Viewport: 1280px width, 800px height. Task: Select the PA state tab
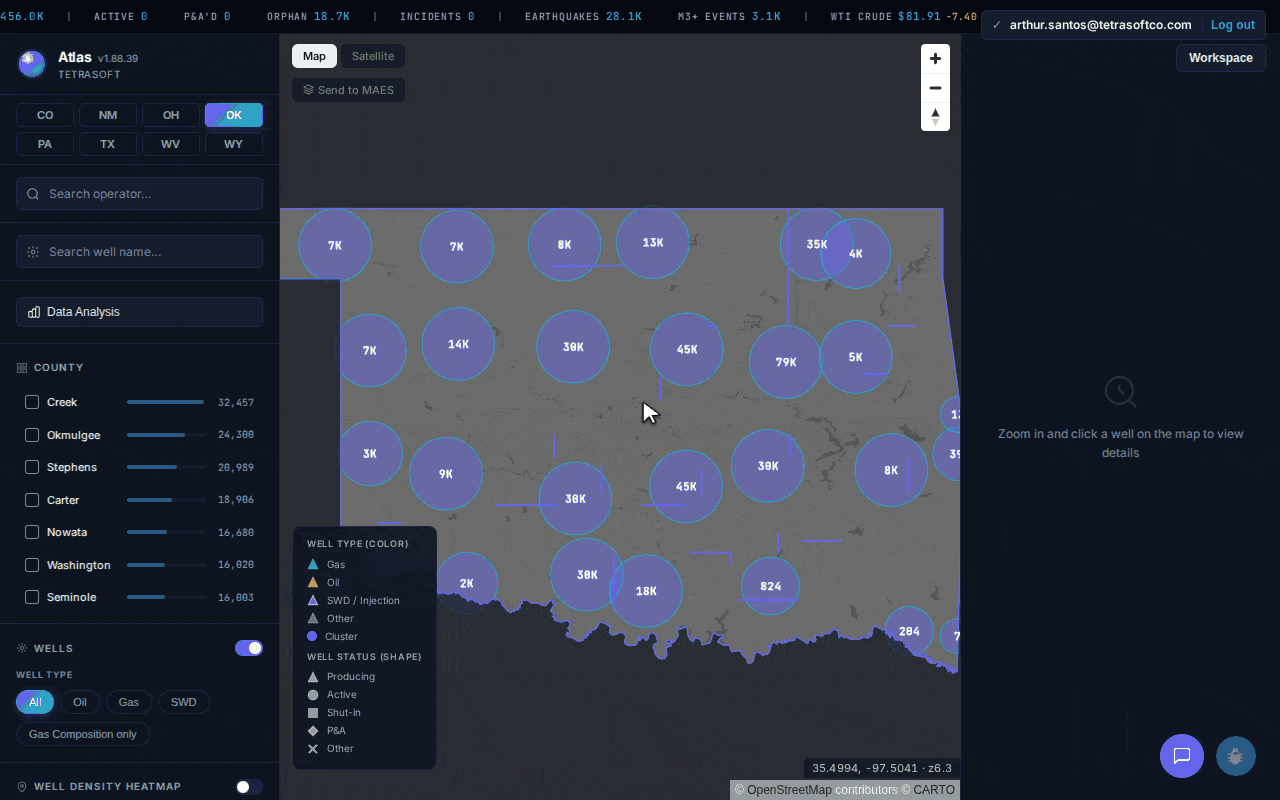[45, 144]
